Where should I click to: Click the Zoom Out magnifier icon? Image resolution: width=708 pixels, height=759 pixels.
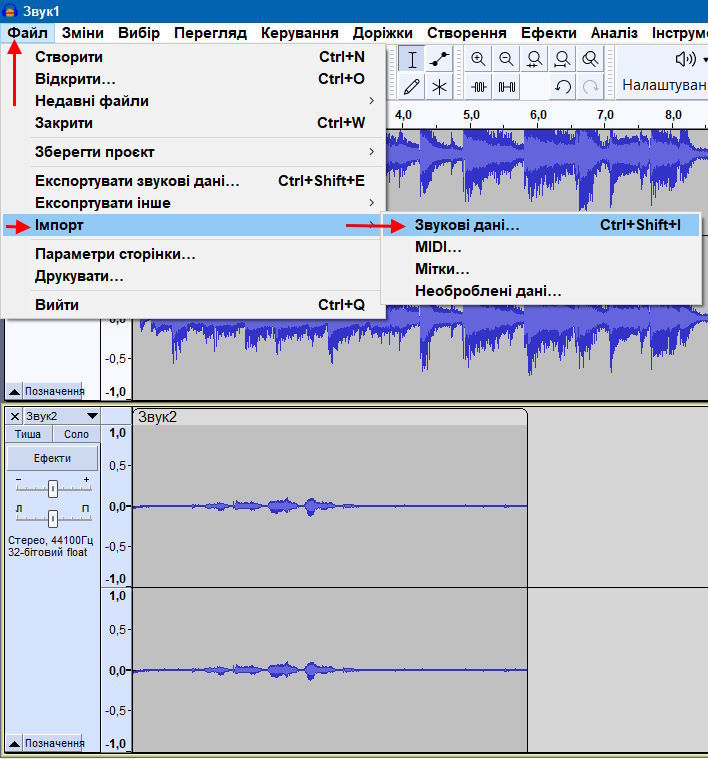(x=506, y=60)
